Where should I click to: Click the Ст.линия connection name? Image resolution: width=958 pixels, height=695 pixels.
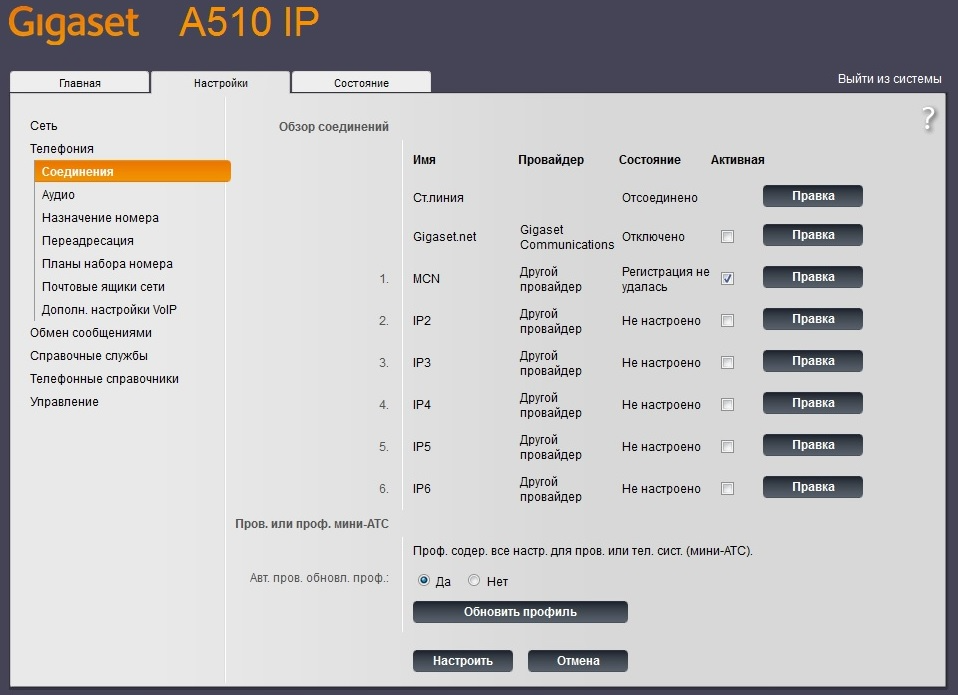[438, 198]
